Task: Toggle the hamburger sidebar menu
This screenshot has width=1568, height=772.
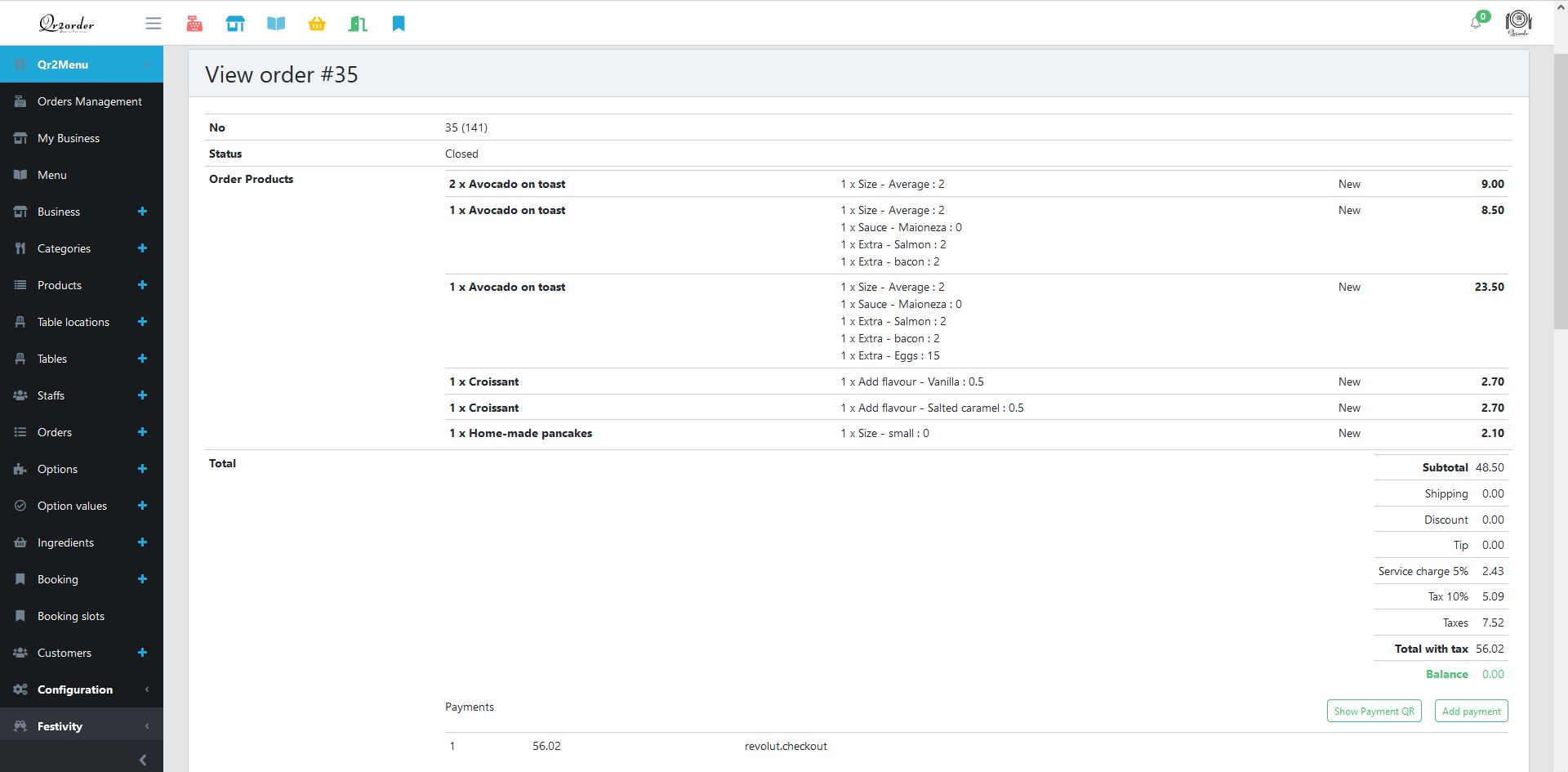Action: tap(154, 24)
